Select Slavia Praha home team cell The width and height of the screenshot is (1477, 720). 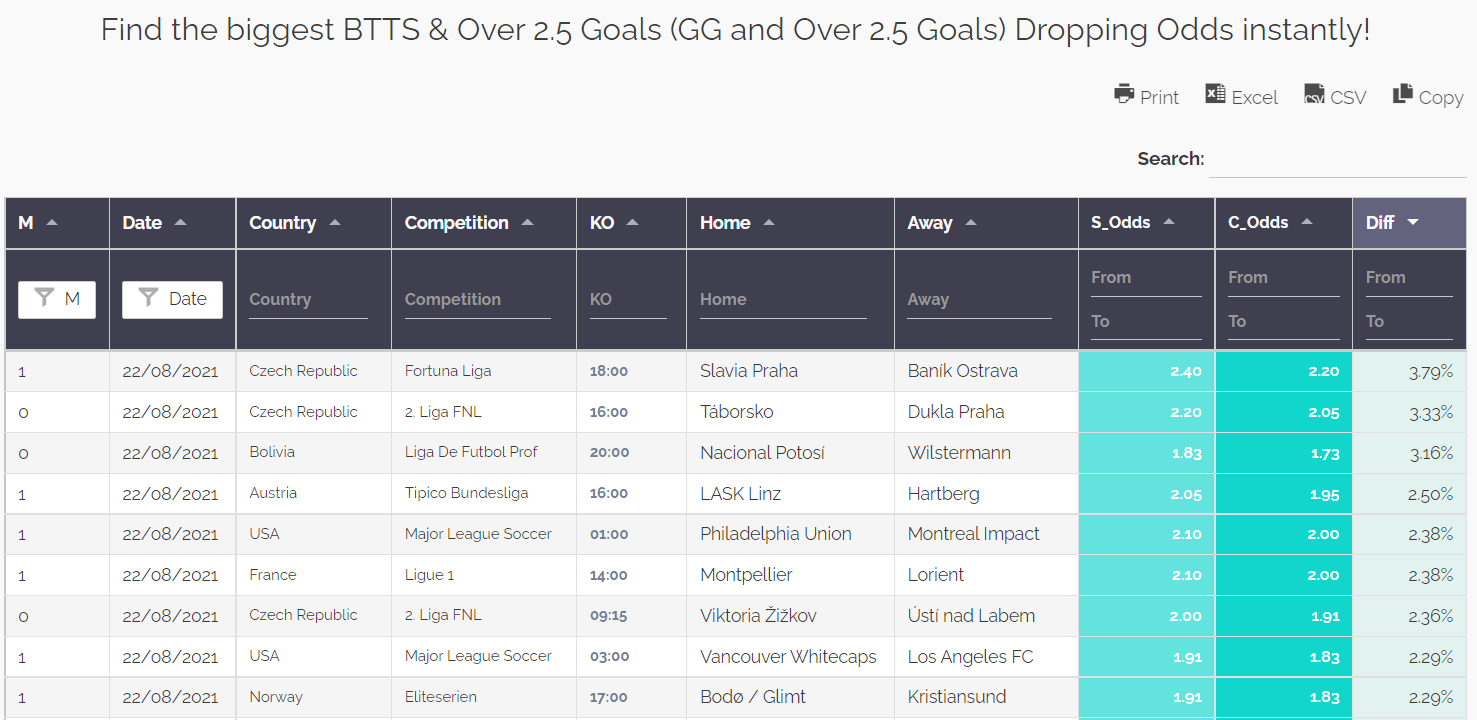click(791, 371)
